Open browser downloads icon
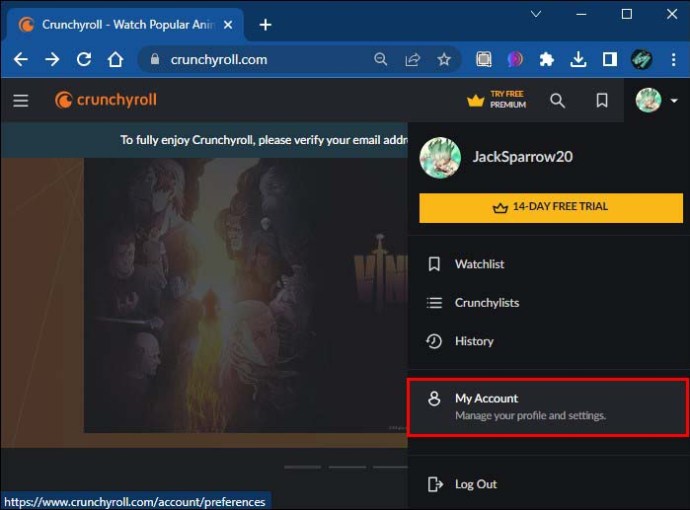Screen dimensions: 690x510 pyautogui.click(x=577, y=59)
